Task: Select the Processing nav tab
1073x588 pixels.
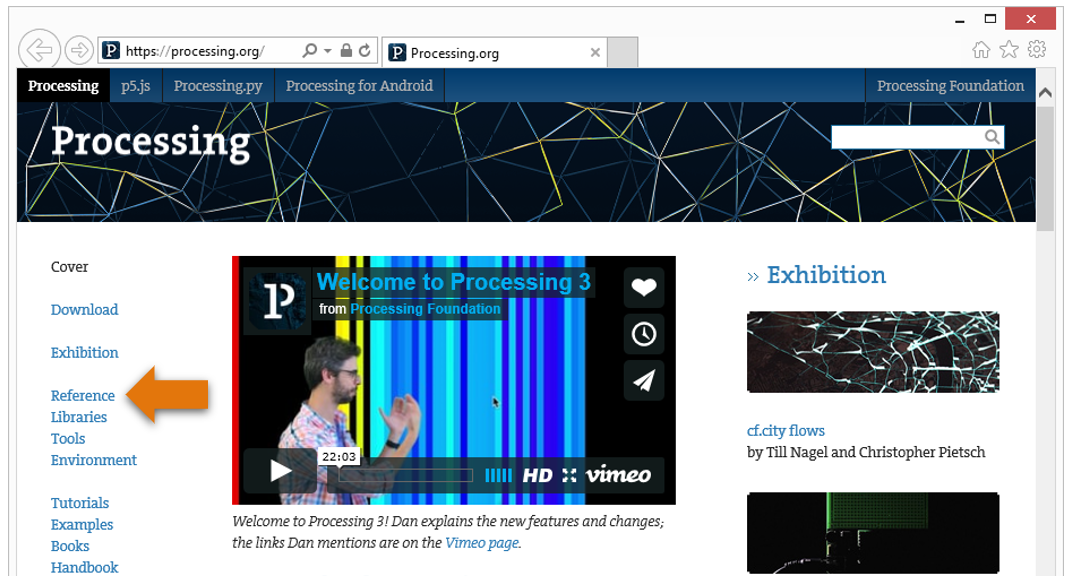Action: coord(63,86)
